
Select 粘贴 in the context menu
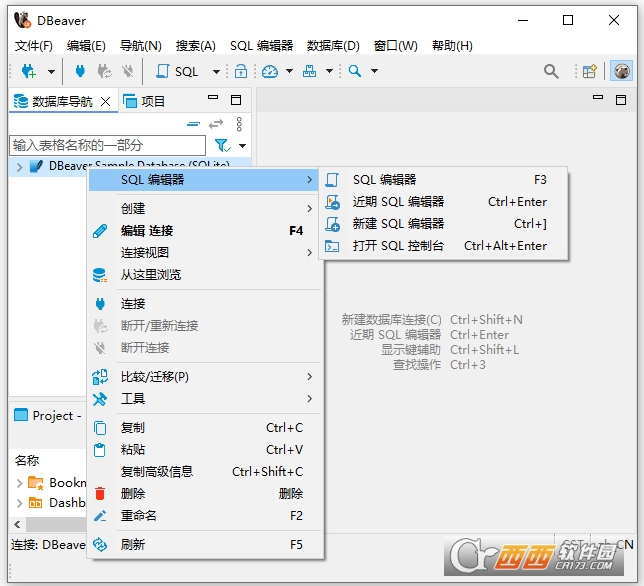[x=205, y=450]
